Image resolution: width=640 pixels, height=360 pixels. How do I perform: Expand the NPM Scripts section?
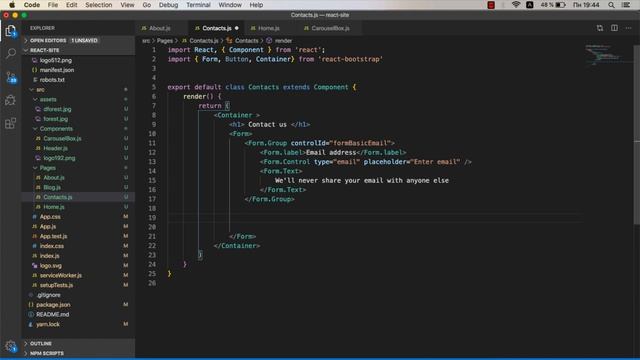pos(78,353)
